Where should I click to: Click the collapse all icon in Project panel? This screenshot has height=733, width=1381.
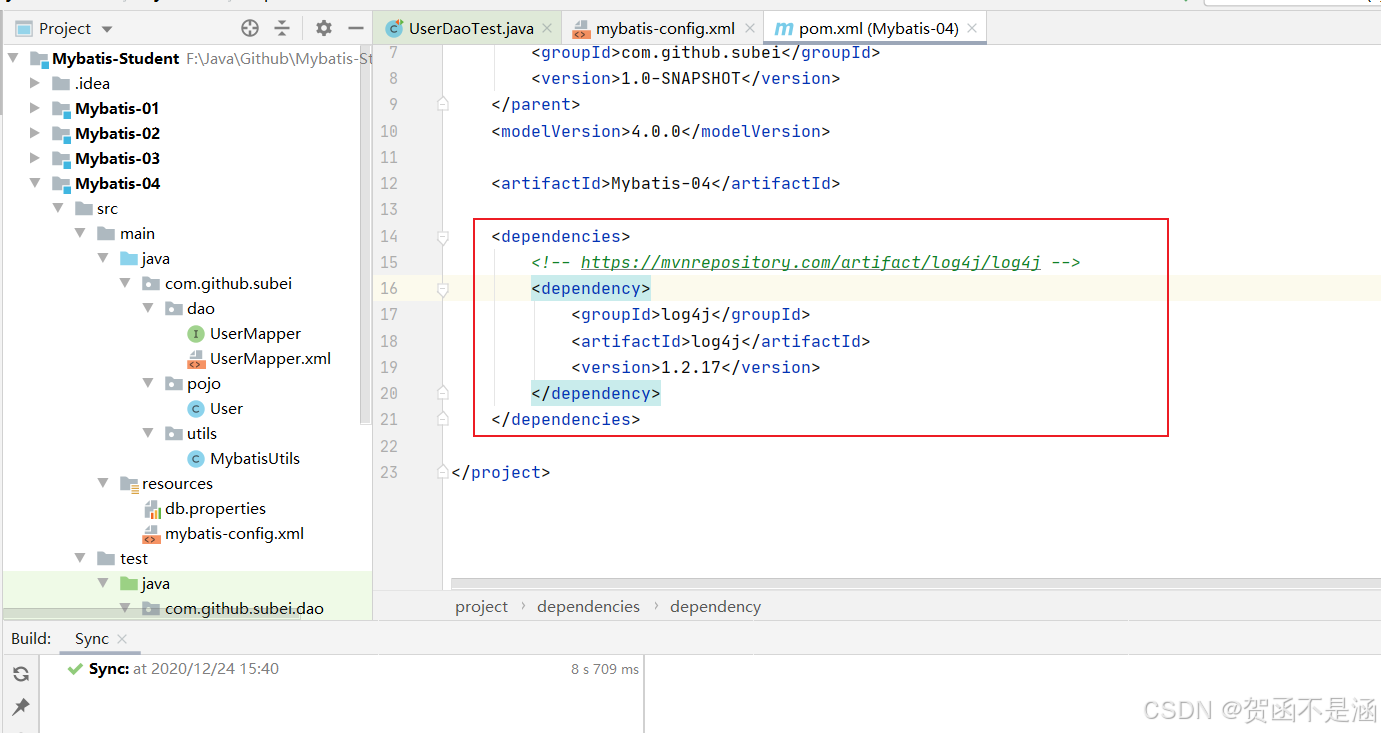click(282, 28)
